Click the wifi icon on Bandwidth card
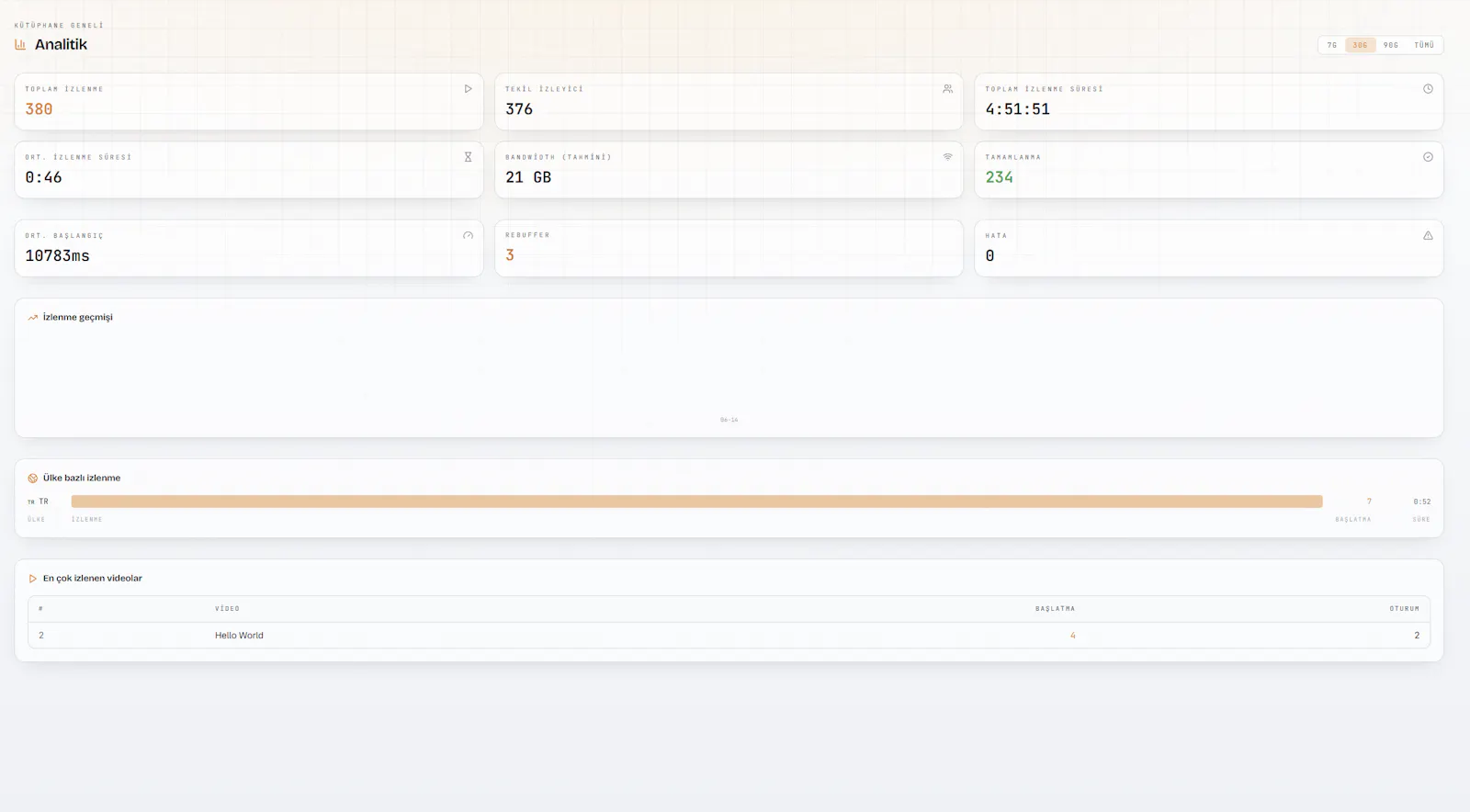This screenshot has width=1470, height=812. click(947, 157)
